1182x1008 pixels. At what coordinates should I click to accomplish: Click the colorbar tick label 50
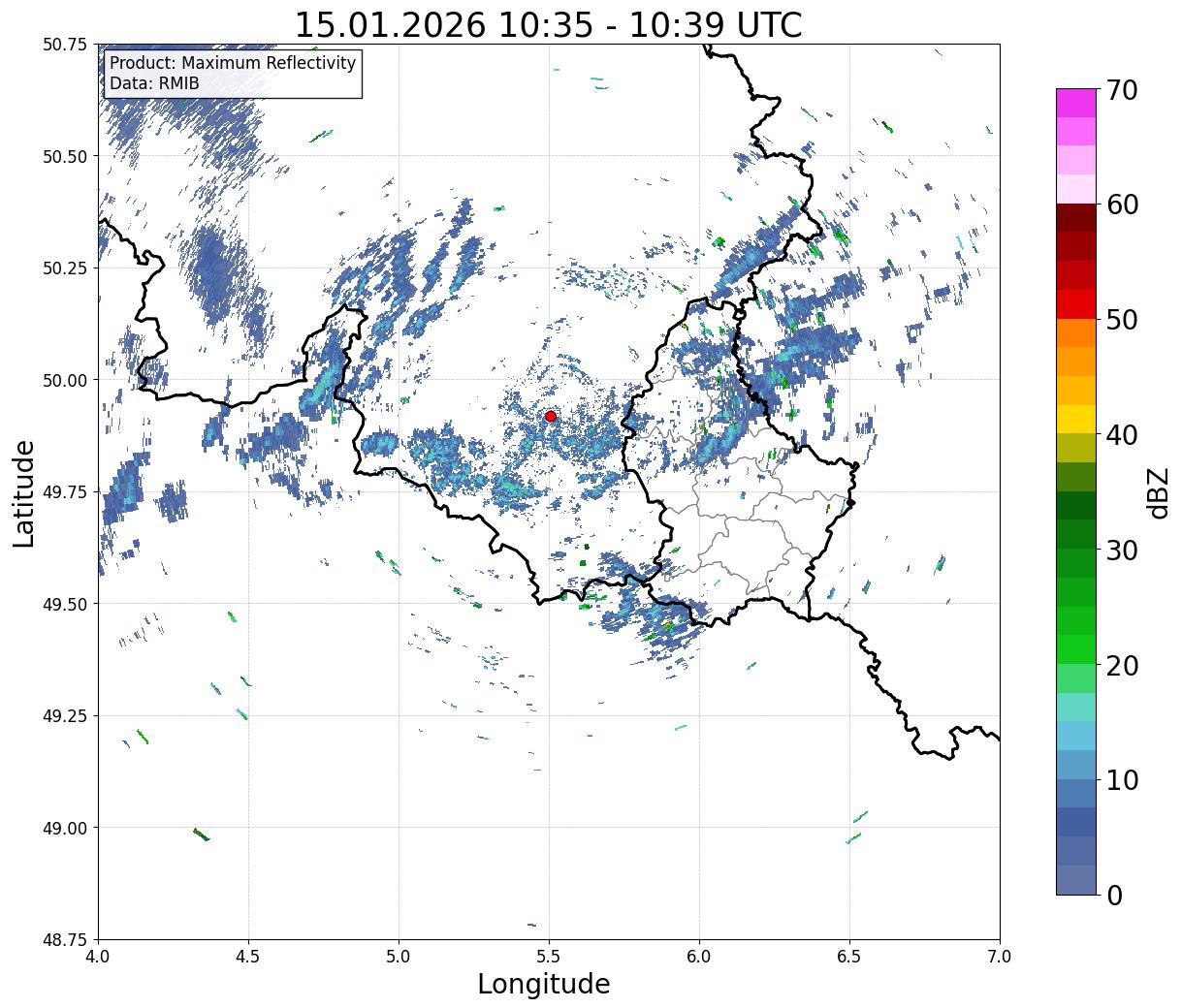[1121, 320]
